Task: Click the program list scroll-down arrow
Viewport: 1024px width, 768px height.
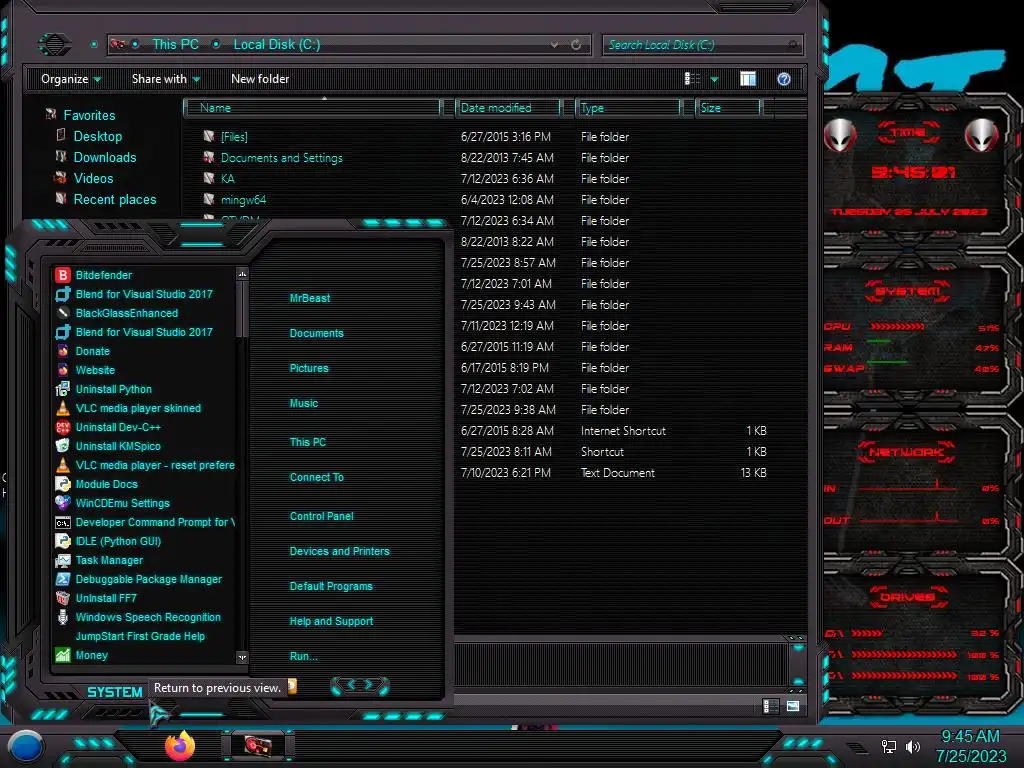Action: point(242,658)
